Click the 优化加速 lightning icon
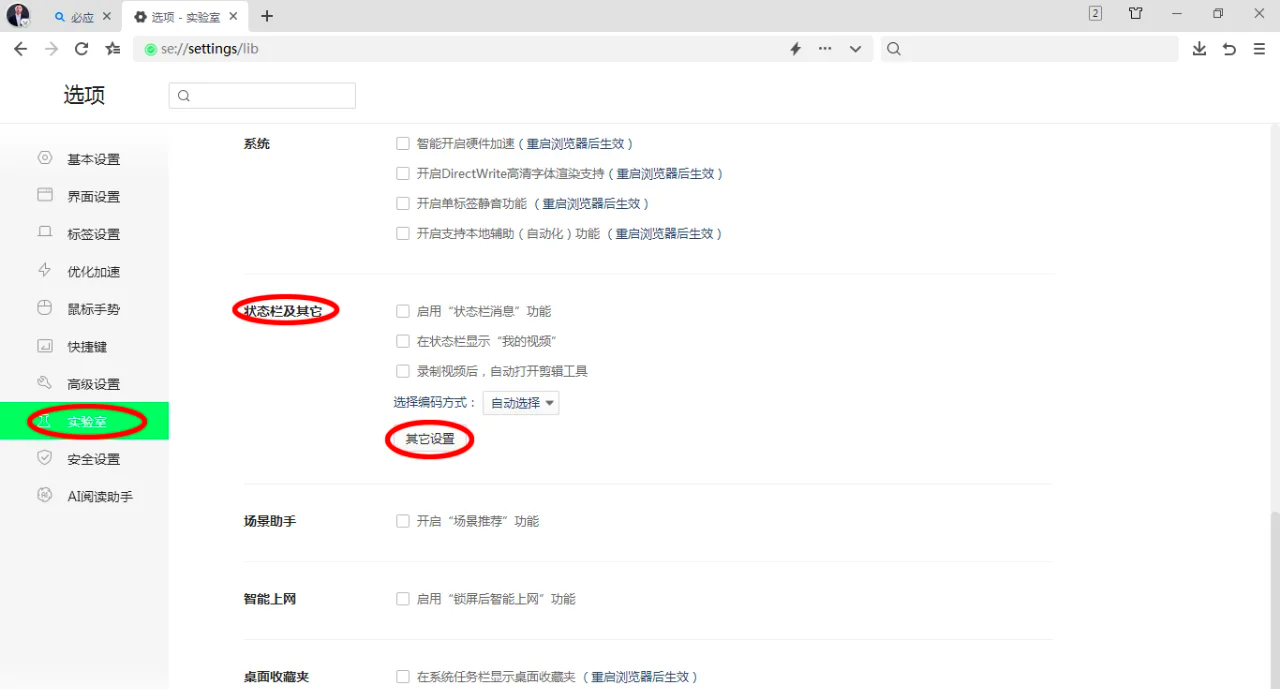This screenshot has width=1280, height=689. pos(45,270)
